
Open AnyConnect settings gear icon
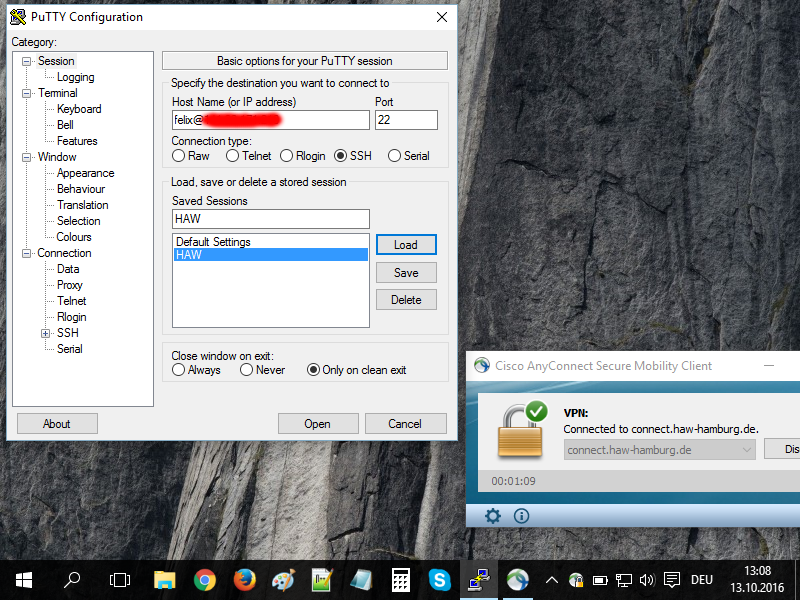(x=492, y=516)
